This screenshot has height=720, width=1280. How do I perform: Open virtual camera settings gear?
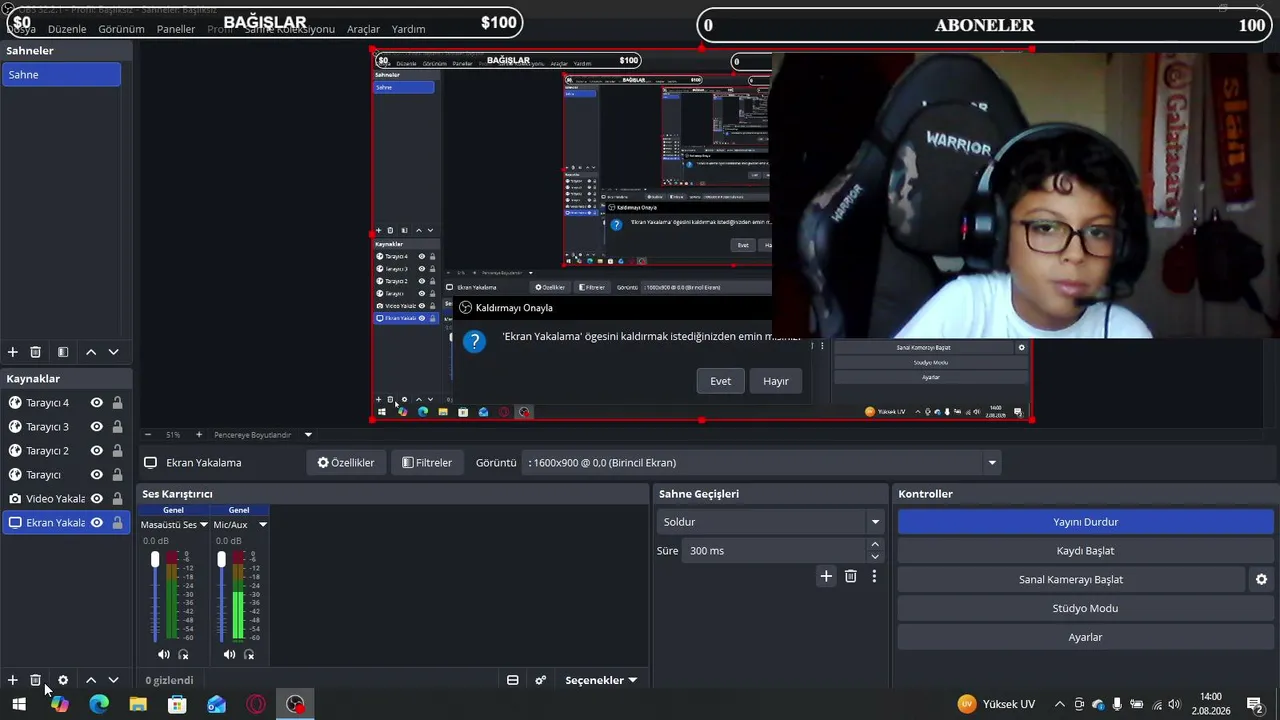pos(1262,579)
